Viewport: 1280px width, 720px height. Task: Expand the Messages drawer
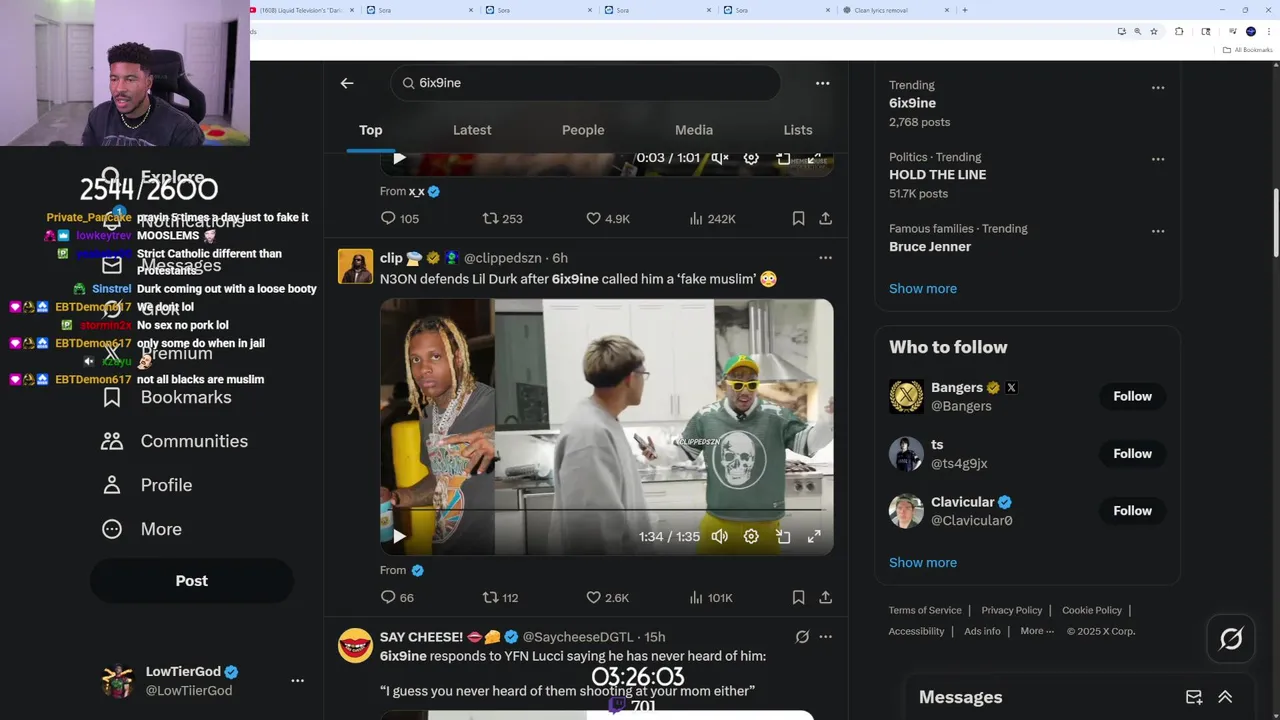click(x=1225, y=697)
